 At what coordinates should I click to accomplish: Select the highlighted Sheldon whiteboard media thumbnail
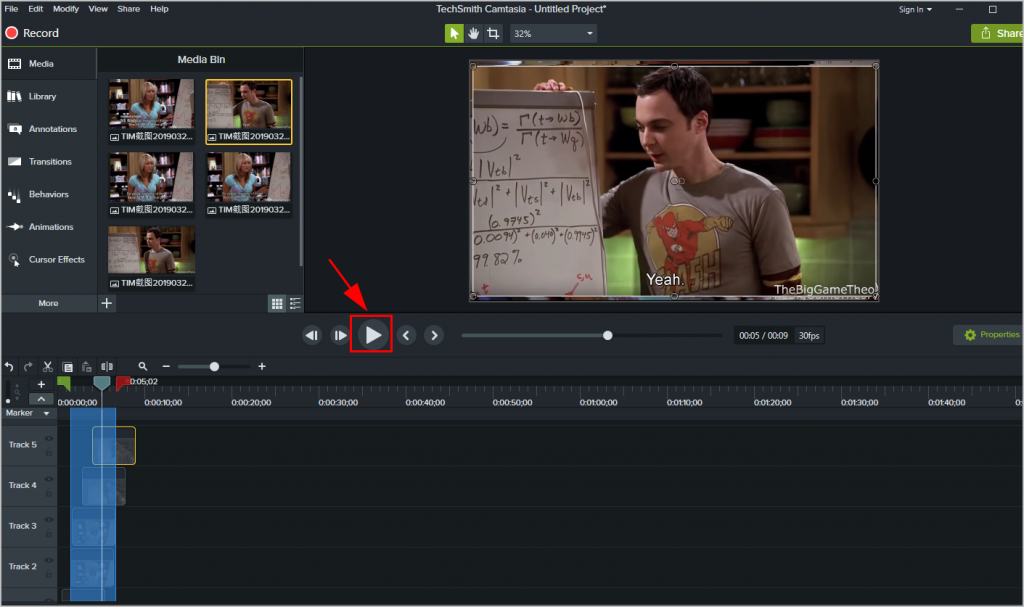tap(249, 111)
